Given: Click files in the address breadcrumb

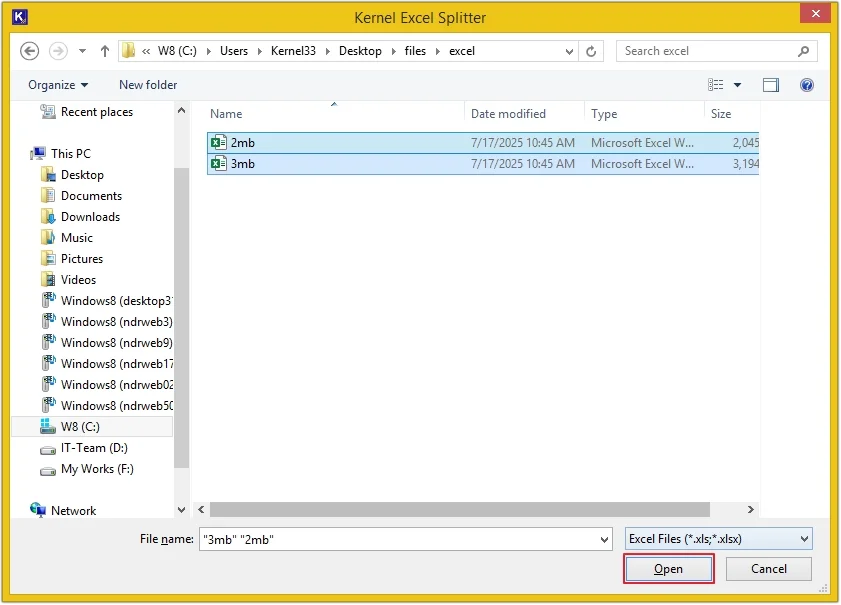Looking at the screenshot, I should click(415, 51).
